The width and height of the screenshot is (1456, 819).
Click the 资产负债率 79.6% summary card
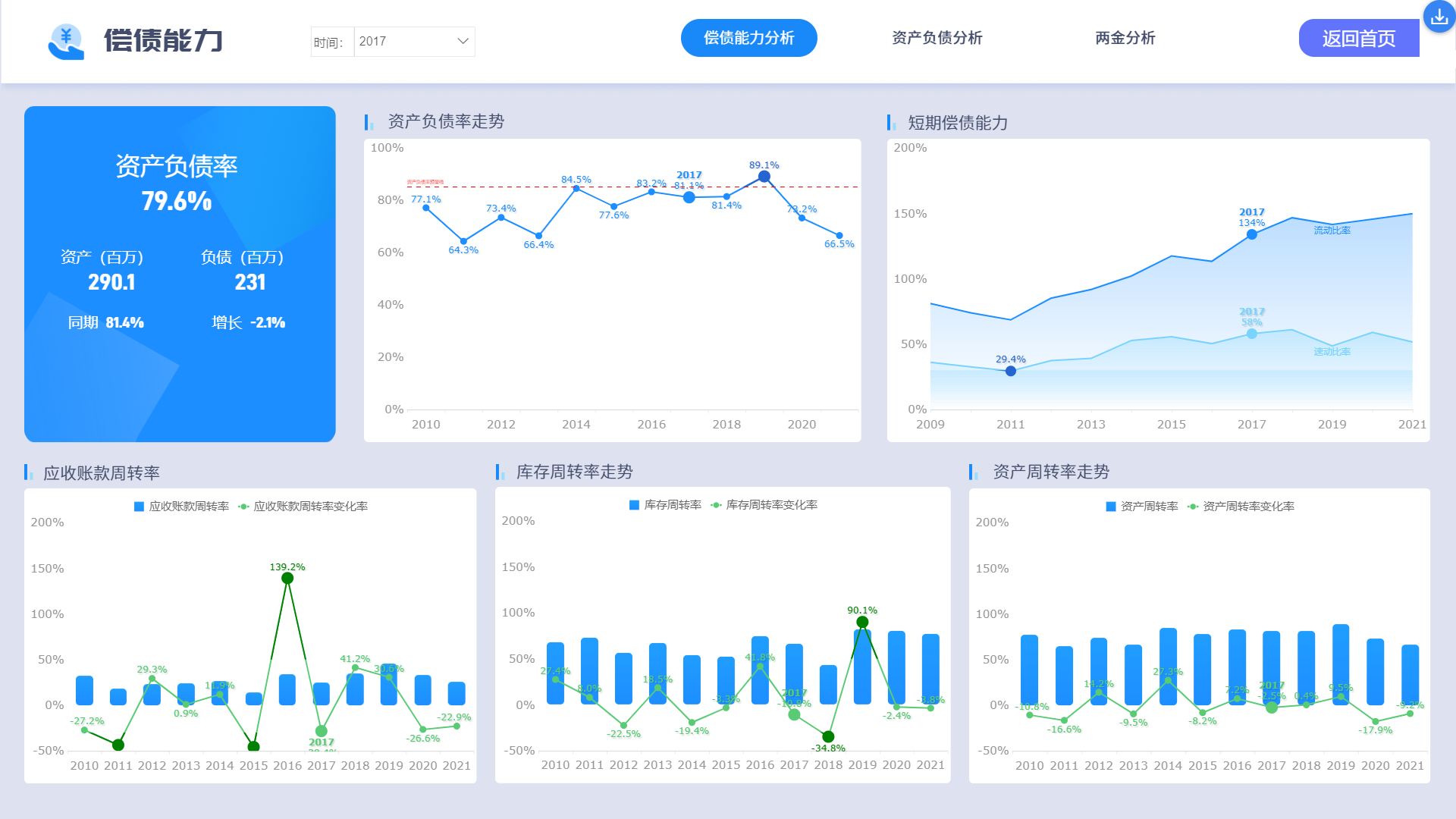180,274
